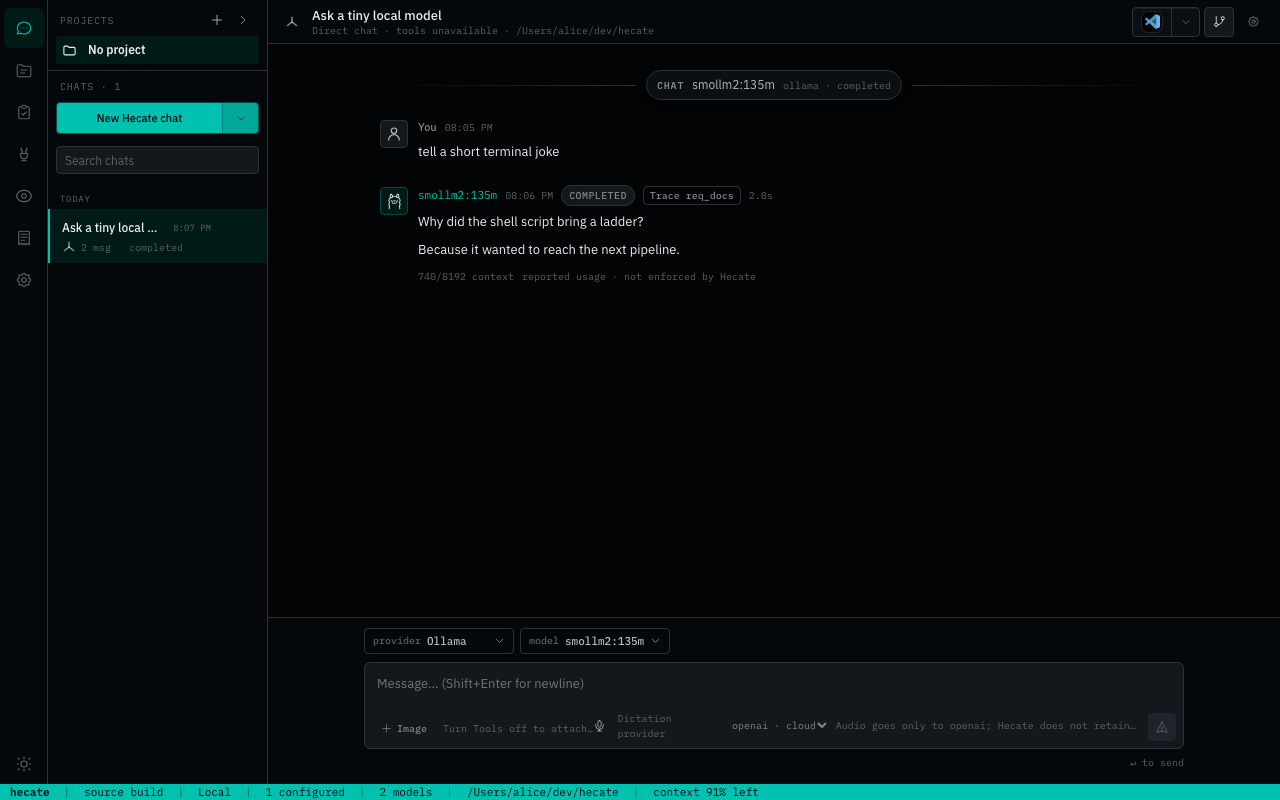Open workspace in VS Code icon

click(1152, 22)
